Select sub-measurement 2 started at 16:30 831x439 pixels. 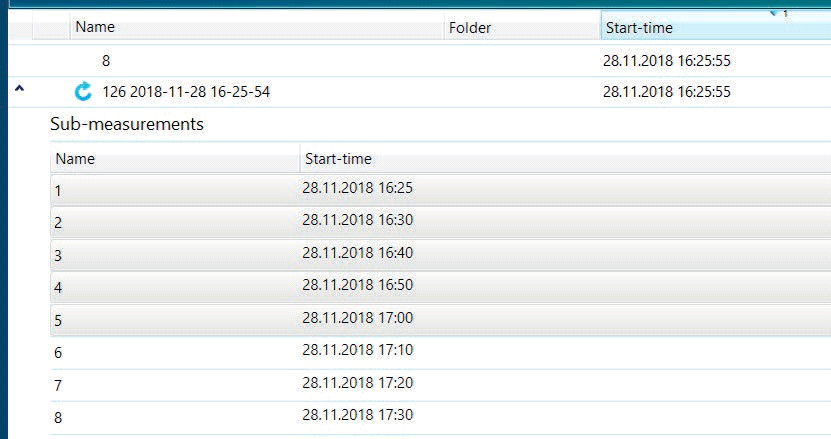(58, 222)
